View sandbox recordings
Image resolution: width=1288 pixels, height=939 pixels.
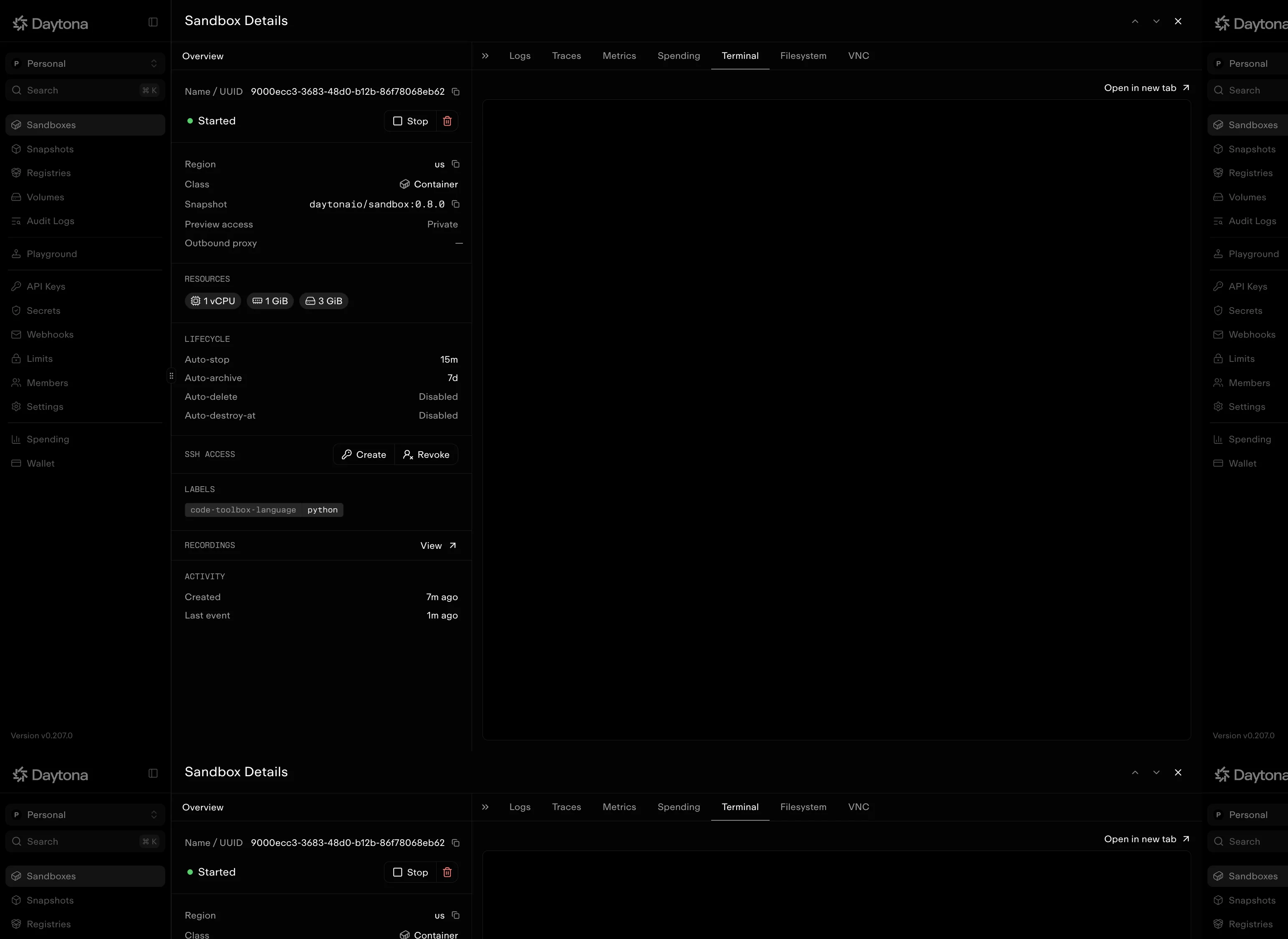(x=438, y=546)
